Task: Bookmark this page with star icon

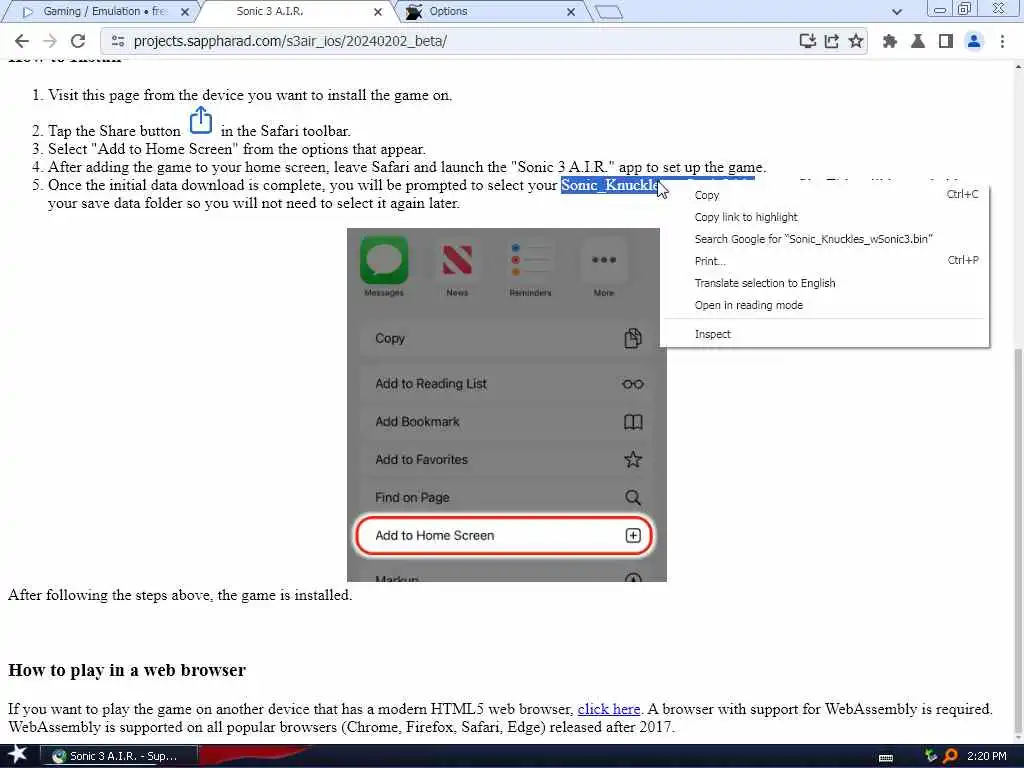Action: click(856, 41)
